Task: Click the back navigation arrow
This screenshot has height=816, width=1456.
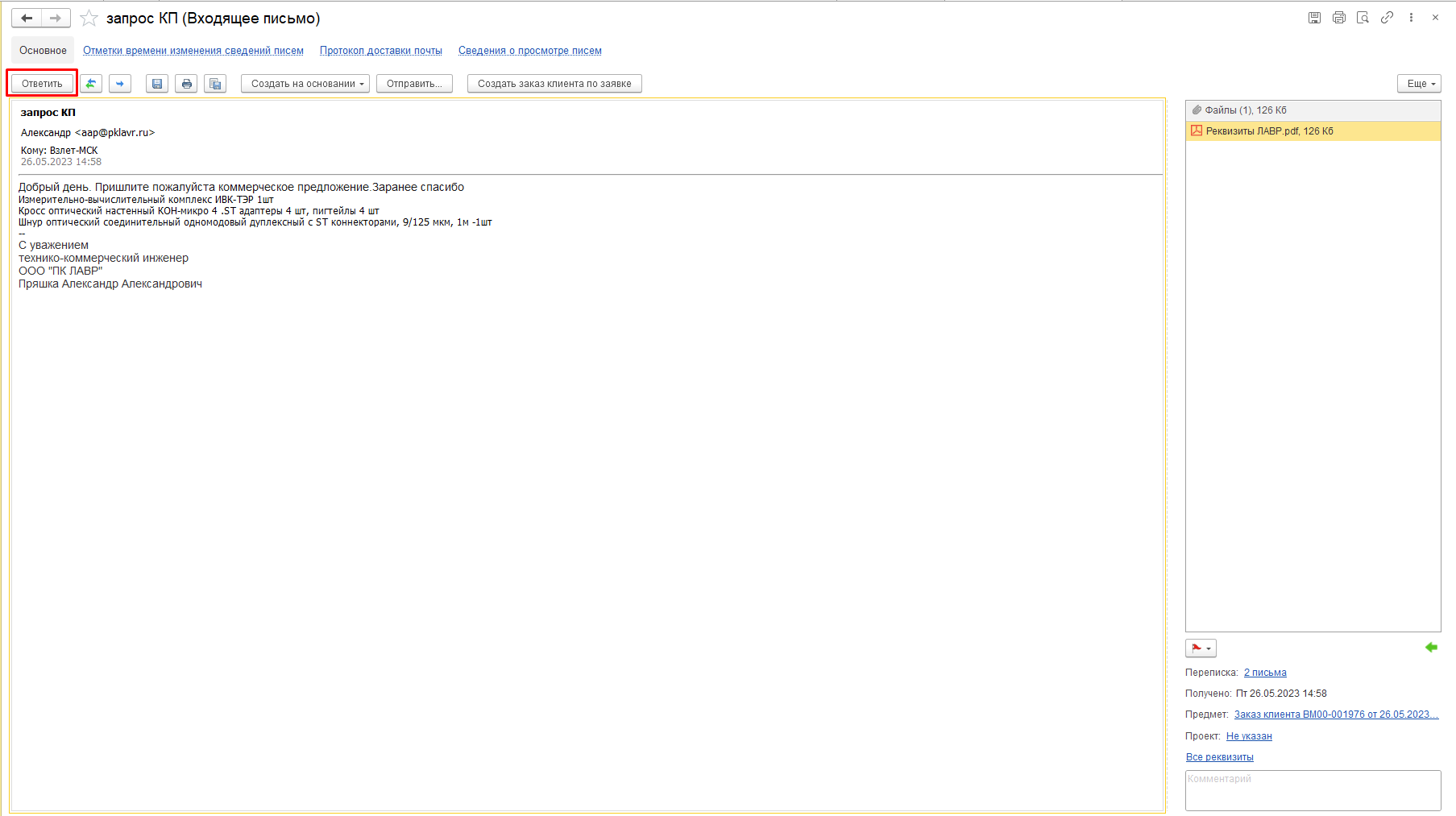Action: [x=27, y=18]
